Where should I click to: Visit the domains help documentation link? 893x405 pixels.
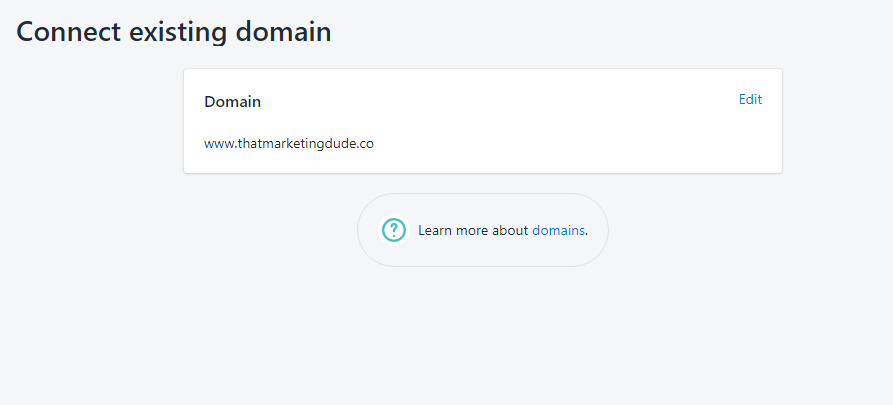click(x=558, y=230)
